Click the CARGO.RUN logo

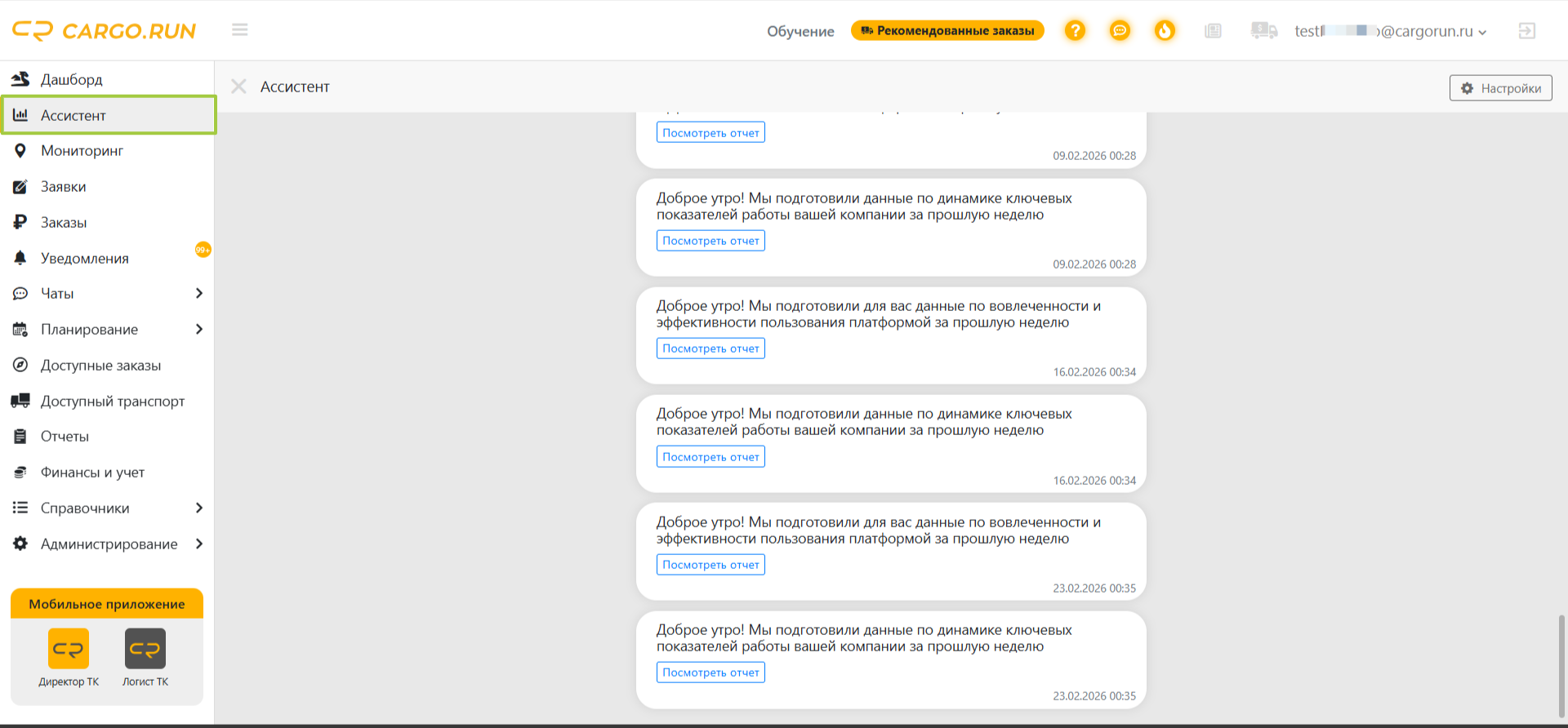105,31
